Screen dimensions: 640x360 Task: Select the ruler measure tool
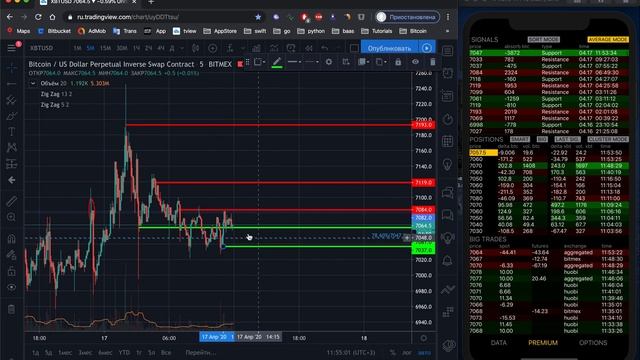pyautogui.click(x=11, y=201)
